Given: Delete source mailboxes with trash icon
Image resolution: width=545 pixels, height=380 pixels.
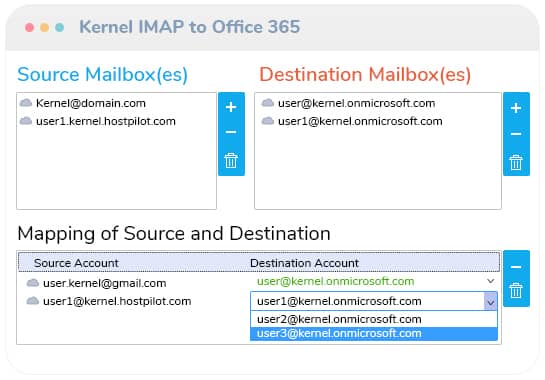Looking at the screenshot, I should [231, 160].
